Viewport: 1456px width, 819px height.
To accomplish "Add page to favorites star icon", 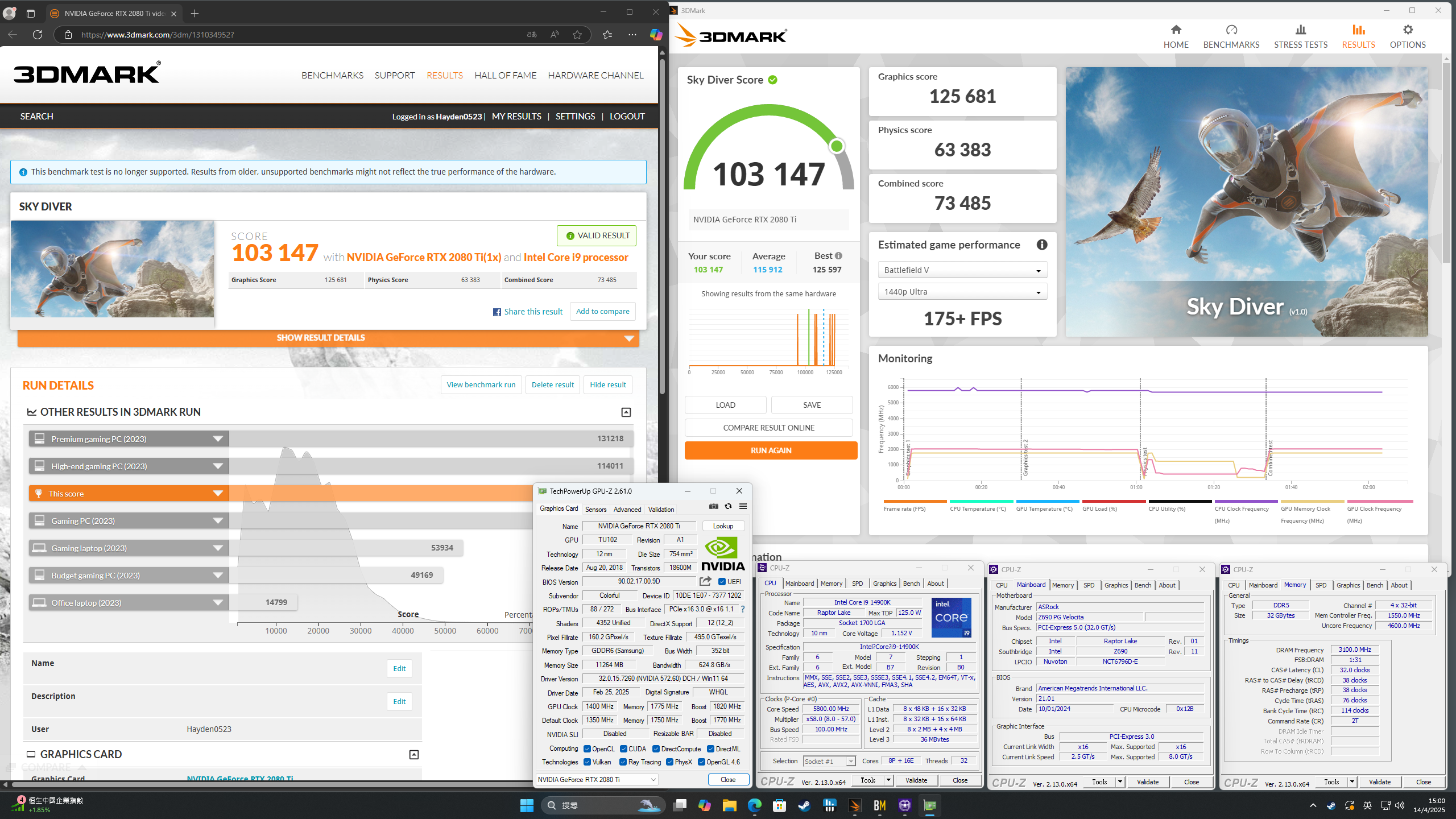I will 577,35.
